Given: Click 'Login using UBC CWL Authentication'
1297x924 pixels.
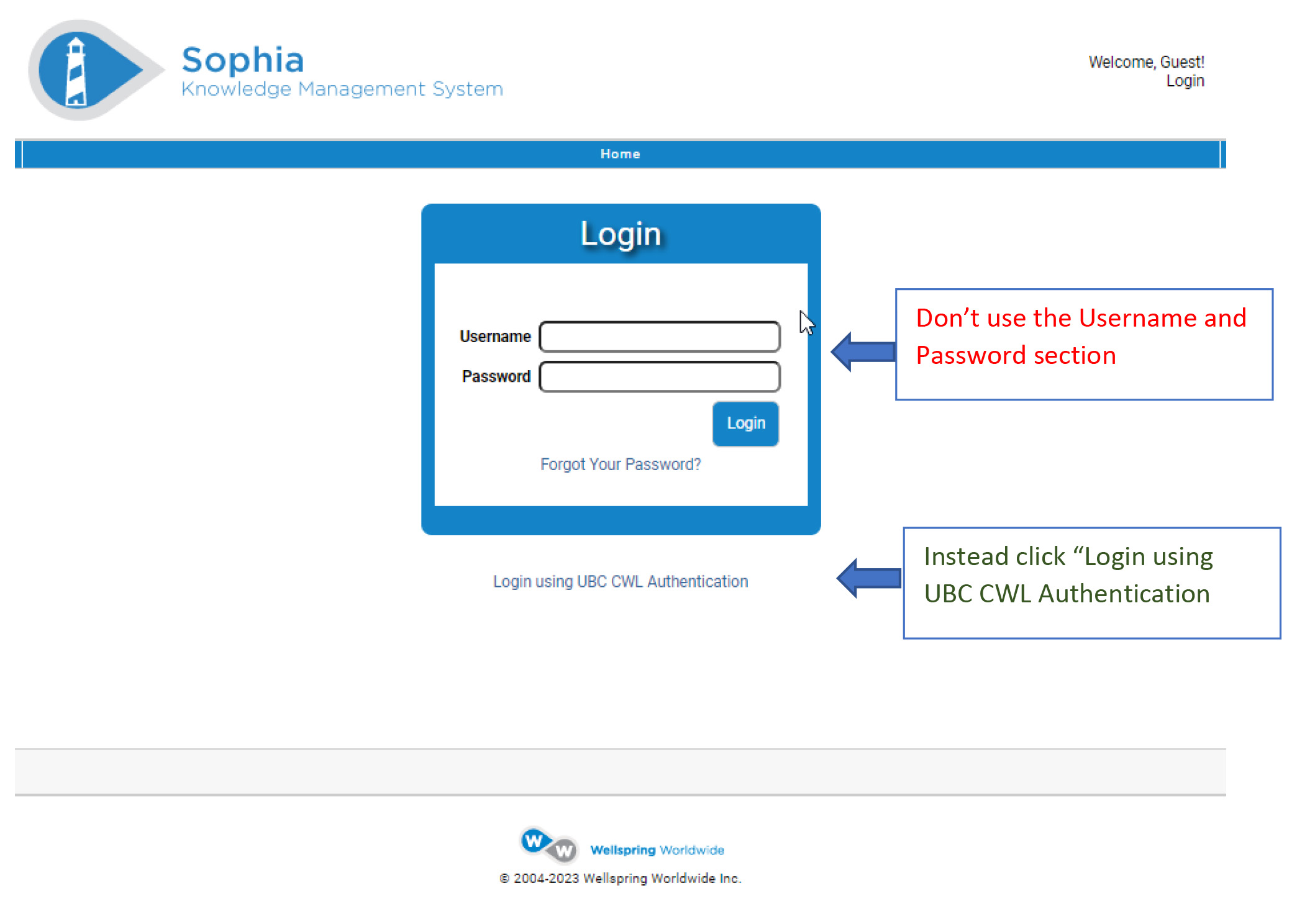Looking at the screenshot, I should click(x=621, y=581).
